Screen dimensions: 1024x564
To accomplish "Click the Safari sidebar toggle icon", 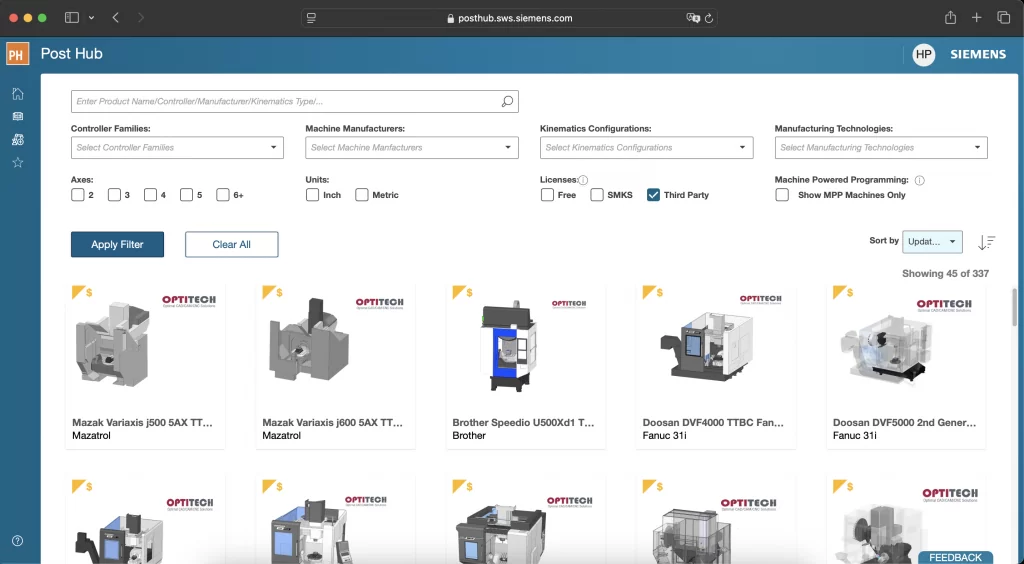I will click(x=72, y=18).
